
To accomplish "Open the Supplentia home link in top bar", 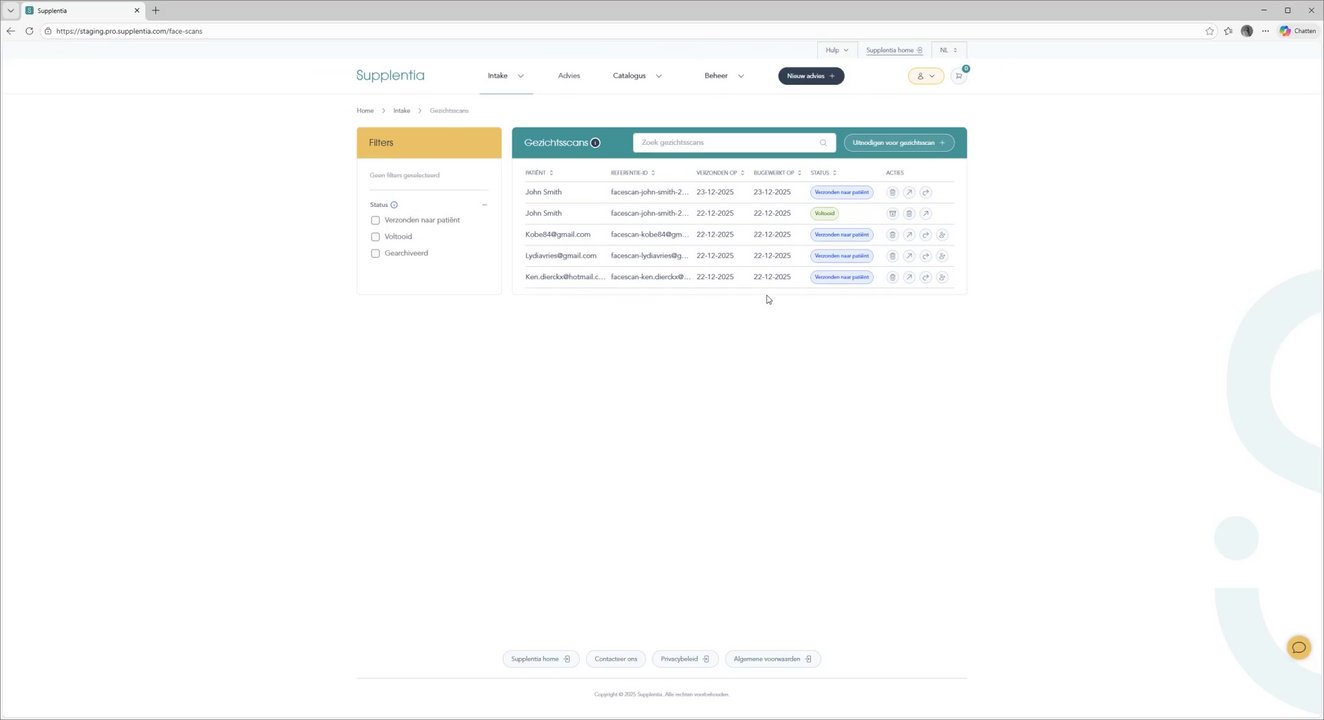I will click(894, 50).
